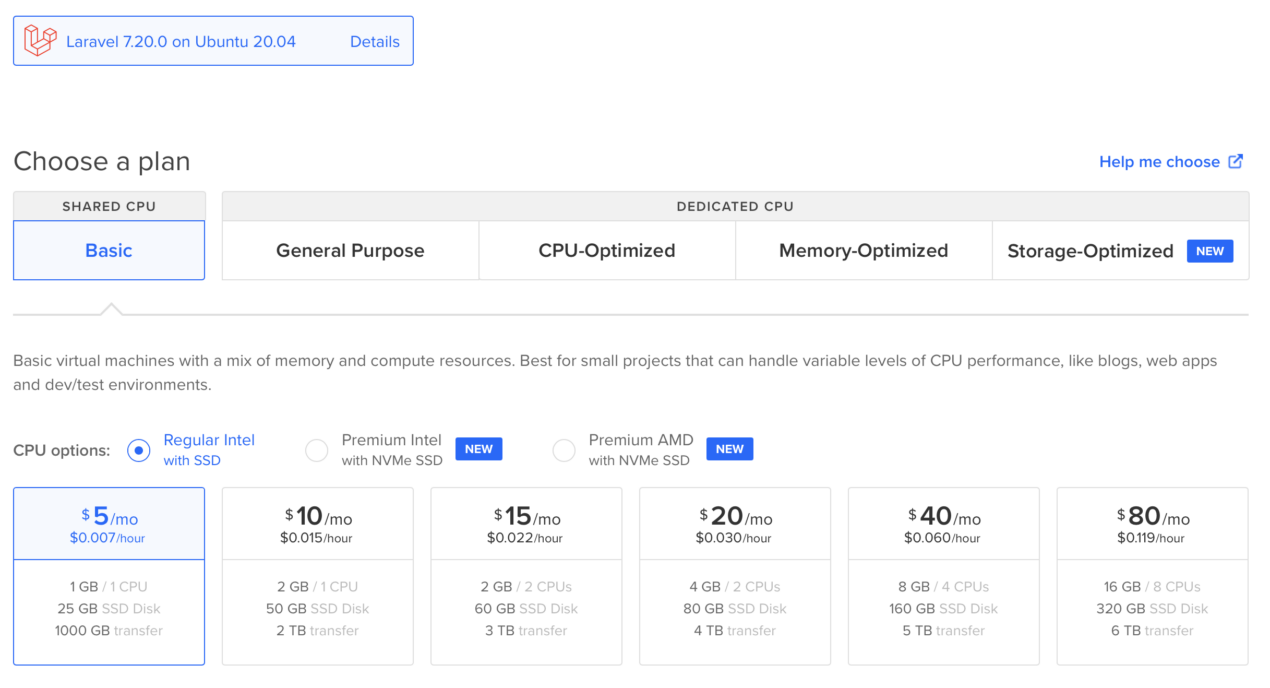This screenshot has width=1270, height=688.
Task: Open the General Purpose plan tab
Action: point(351,251)
